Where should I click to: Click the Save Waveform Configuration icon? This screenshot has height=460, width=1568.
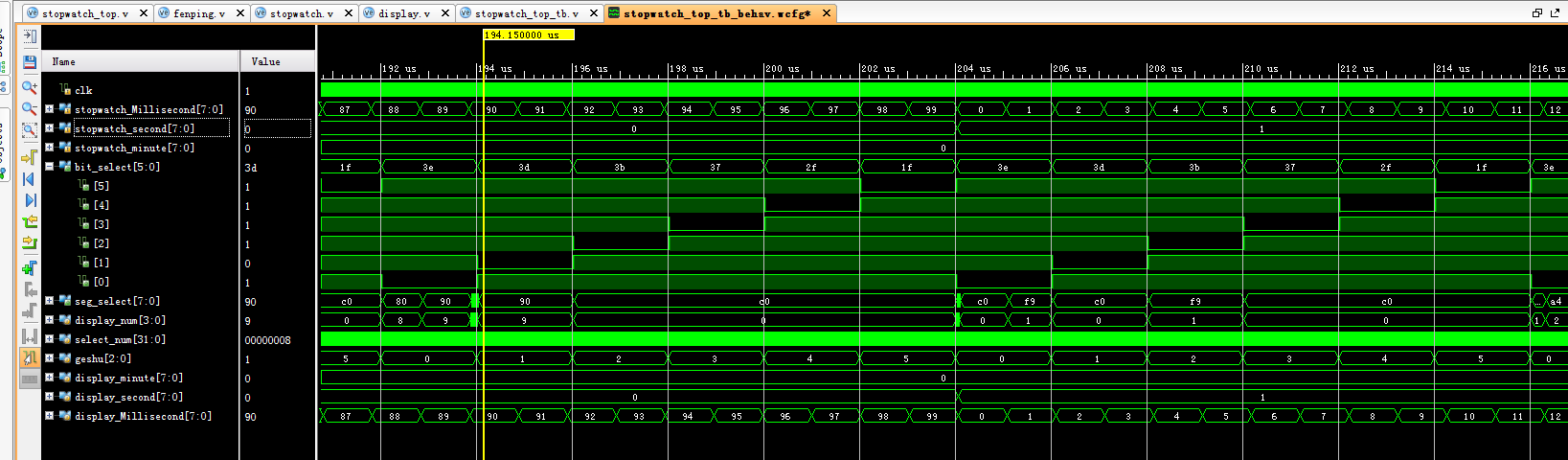point(30,62)
